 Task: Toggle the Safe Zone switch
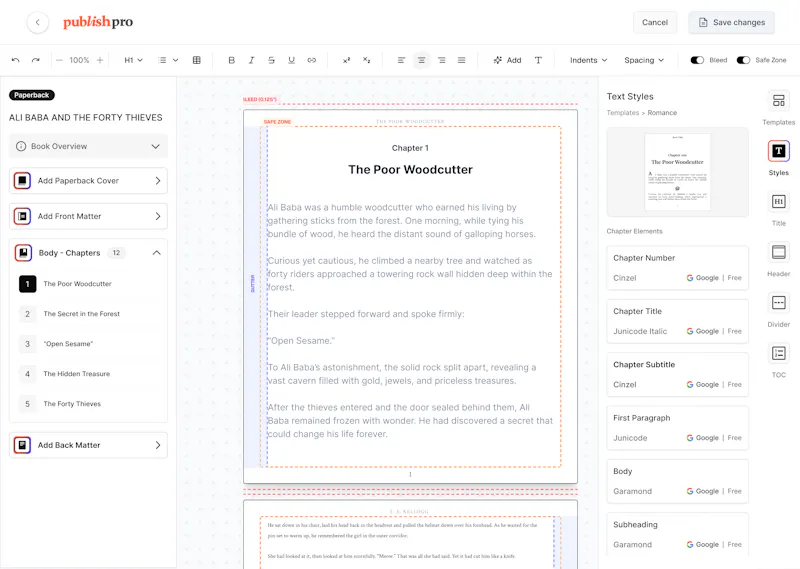tap(743, 60)
